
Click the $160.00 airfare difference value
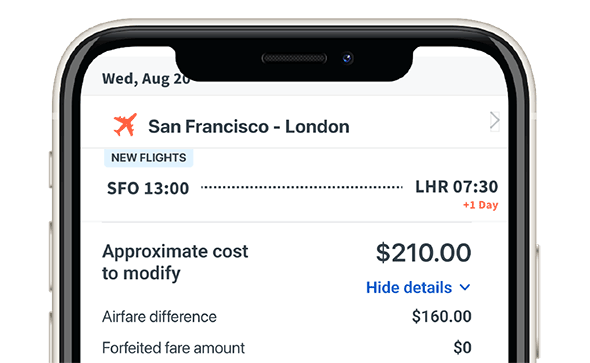[441, 316]
